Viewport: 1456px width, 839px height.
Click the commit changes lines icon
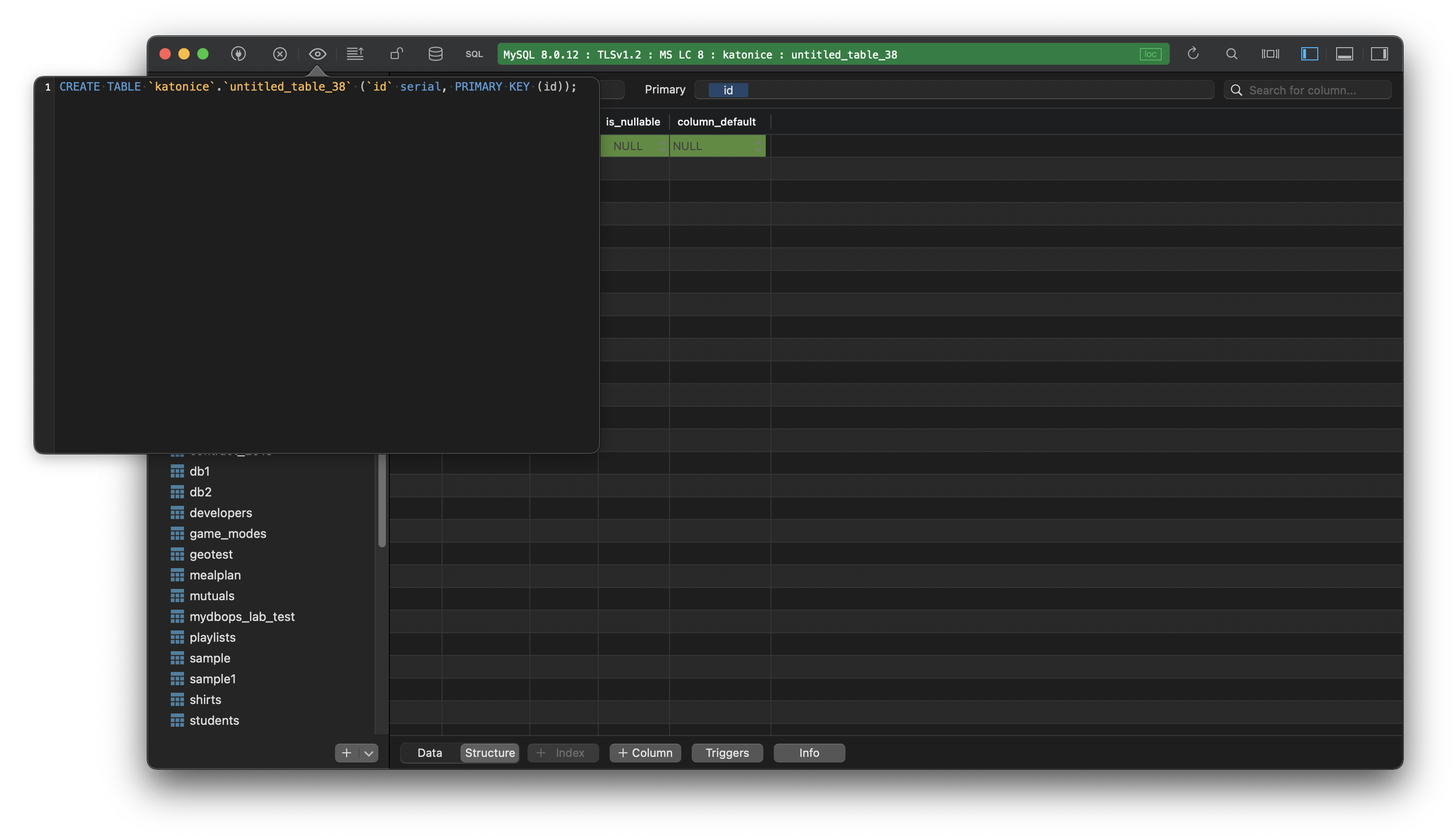tap(355, 54)
